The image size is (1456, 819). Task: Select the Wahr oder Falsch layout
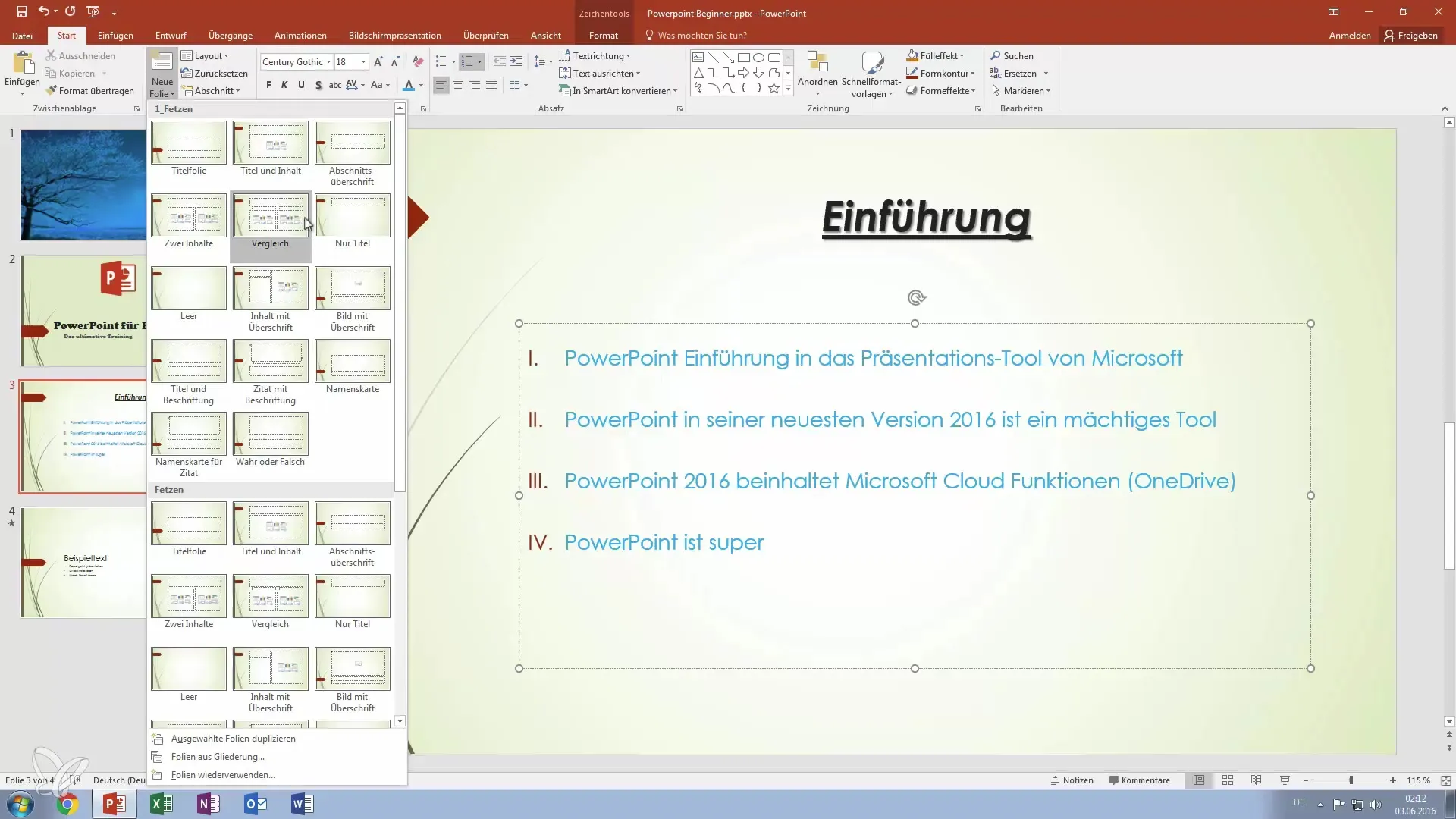pos(271,440)
